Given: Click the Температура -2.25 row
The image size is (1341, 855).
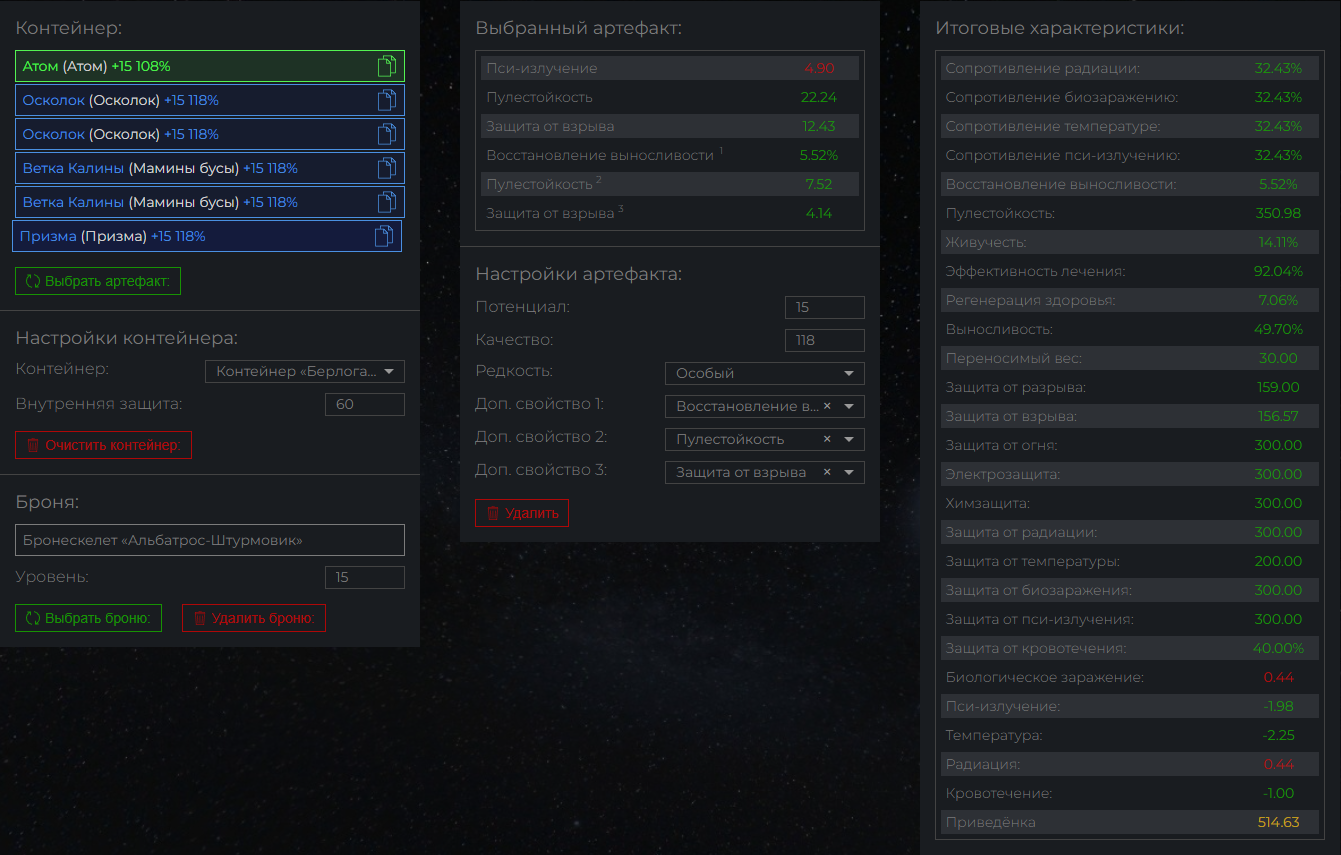Looking at the screenshot, I should 1130,736.
